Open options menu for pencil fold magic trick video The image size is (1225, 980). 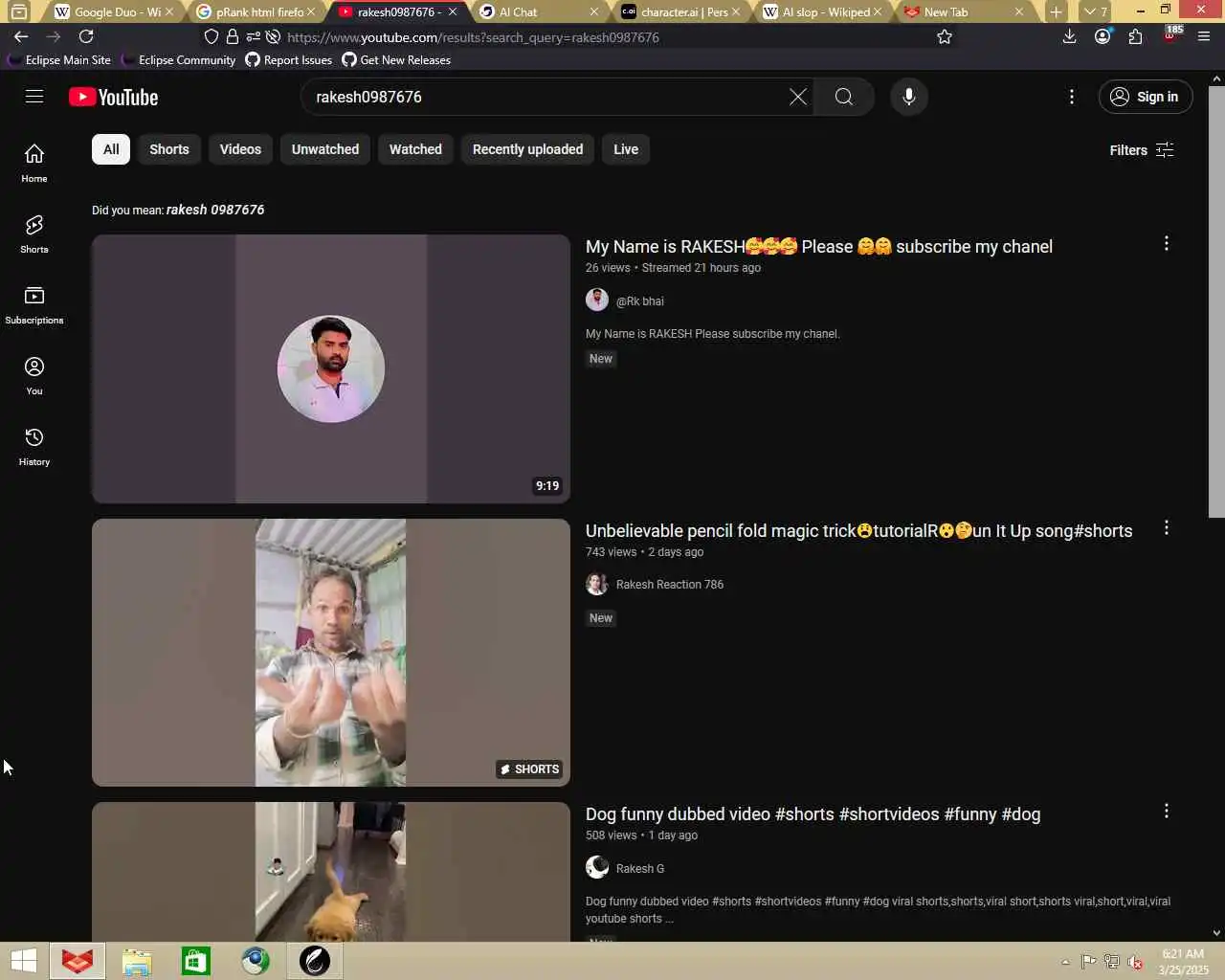pyautogui.click(x=1166, y=528)
